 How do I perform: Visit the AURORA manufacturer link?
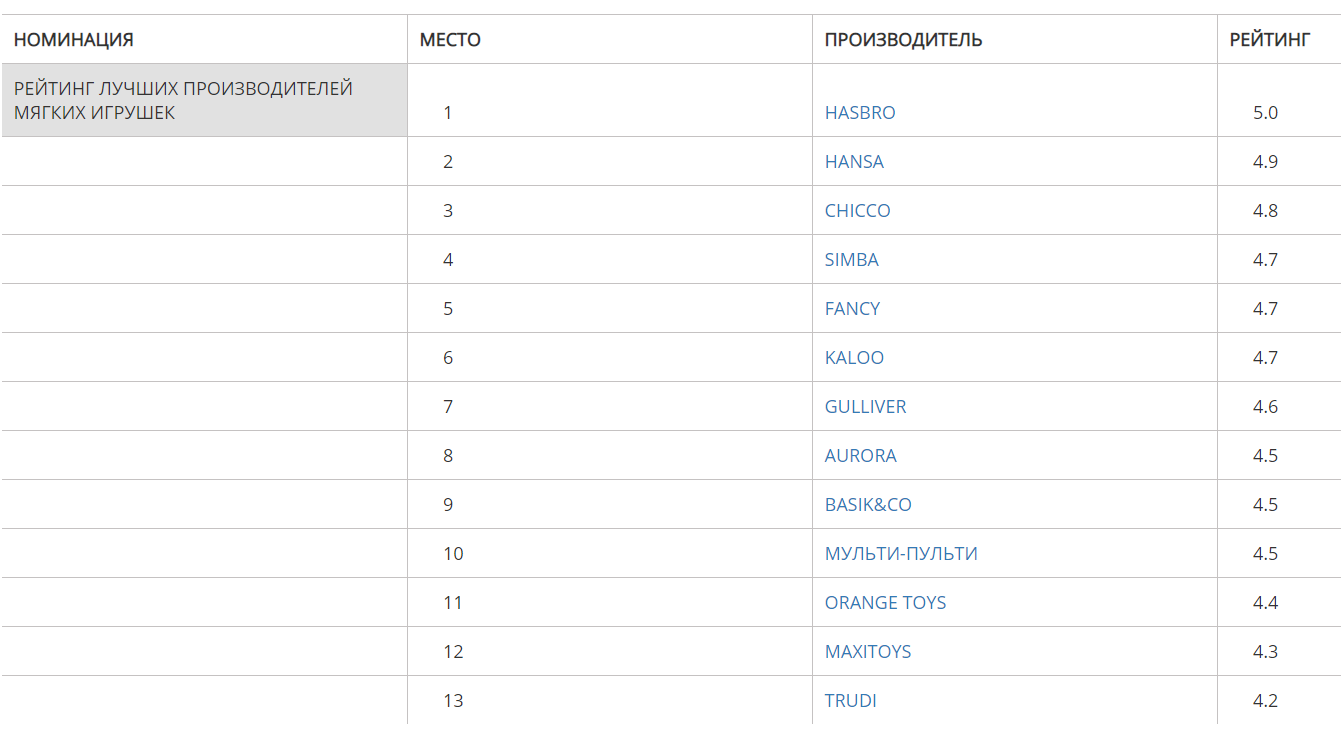coord(860,456)
